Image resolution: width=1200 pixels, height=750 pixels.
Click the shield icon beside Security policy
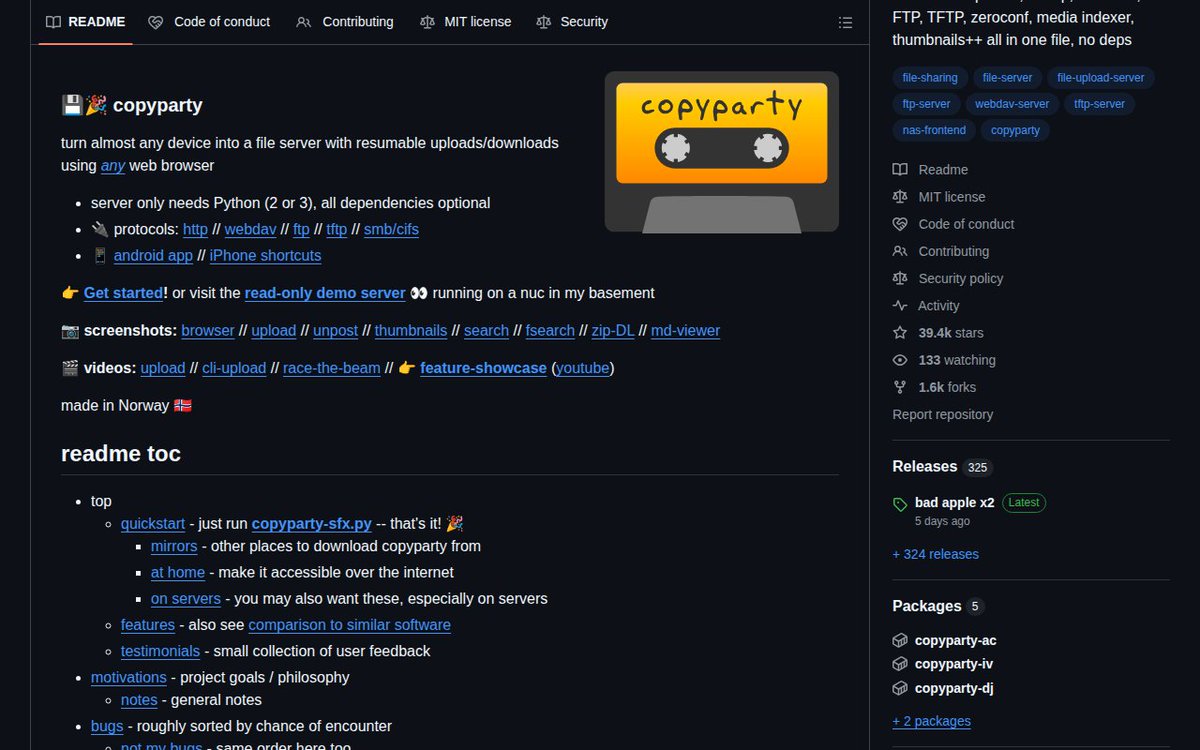(x=900, y=278)
